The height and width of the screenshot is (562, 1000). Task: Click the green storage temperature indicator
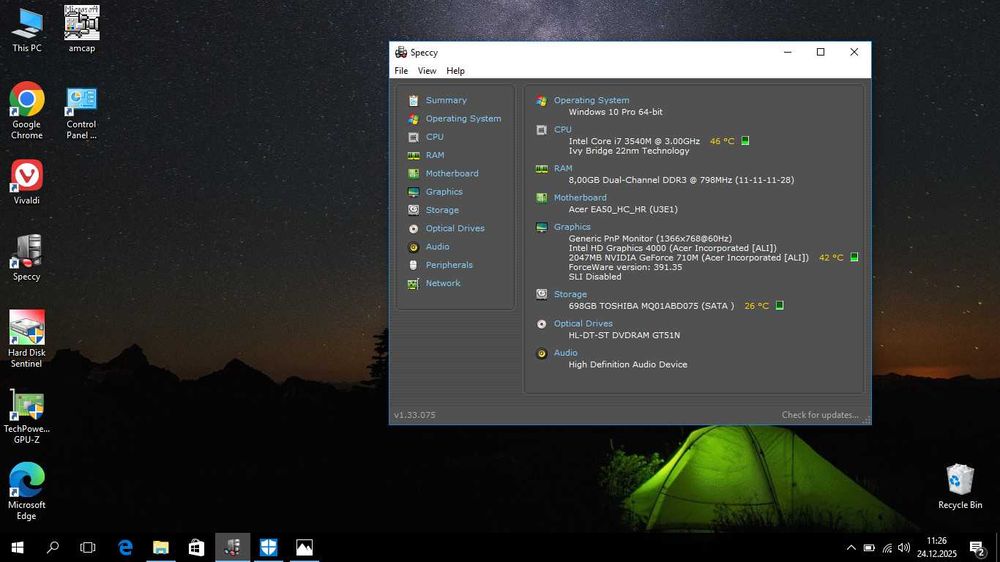(779, 306)
